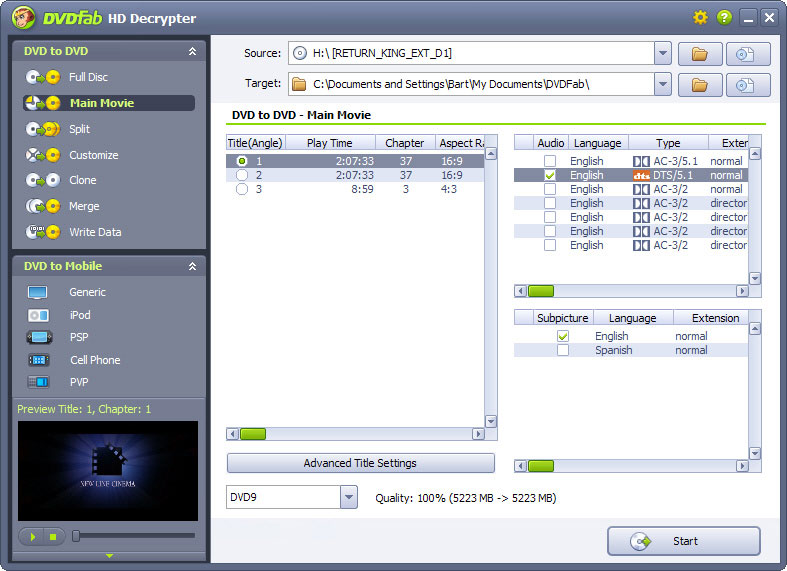
Task: Click the Write Data disc icon
Action: tap(43, 232)
